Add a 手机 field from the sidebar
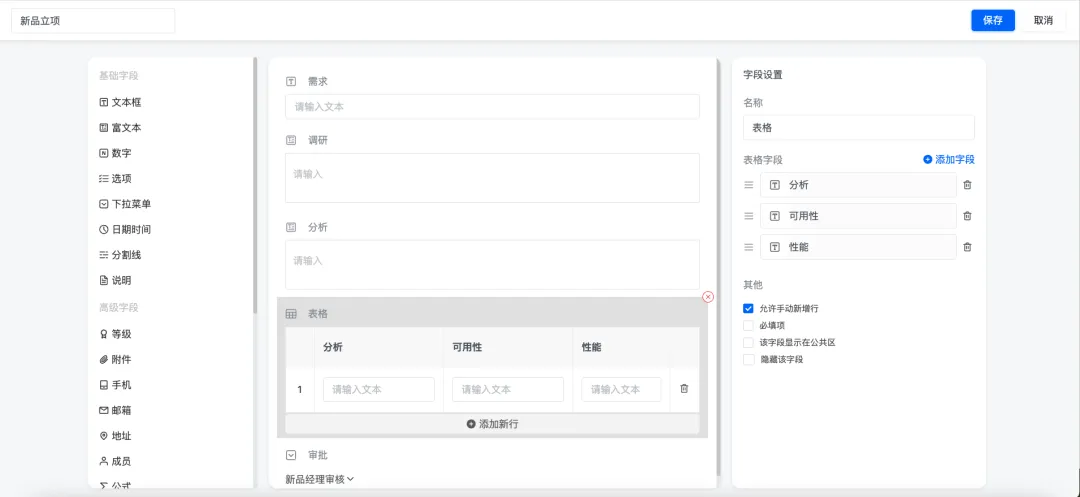1080x497 pixels. point(115,385)
